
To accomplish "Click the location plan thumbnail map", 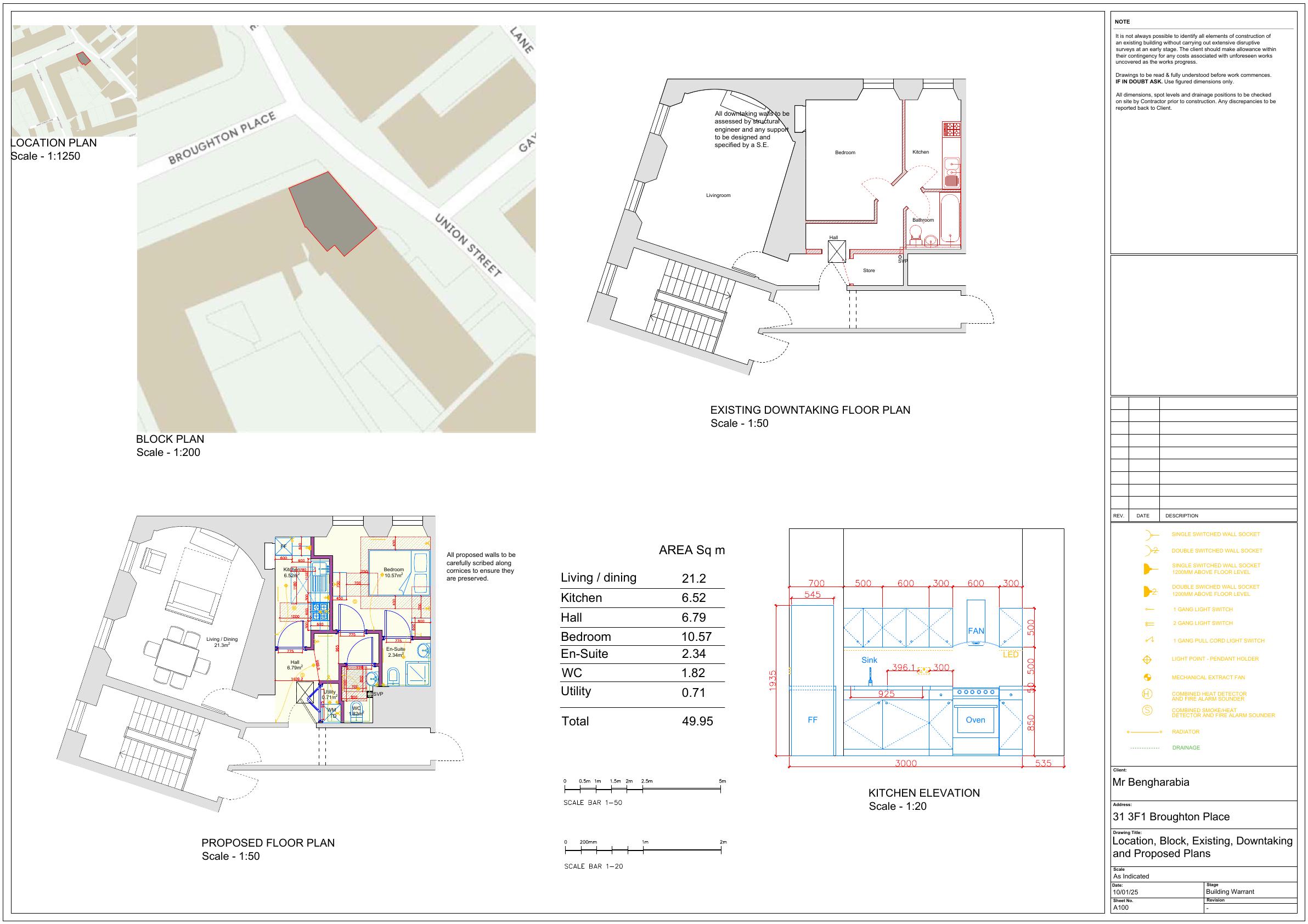I will point(74,81).
